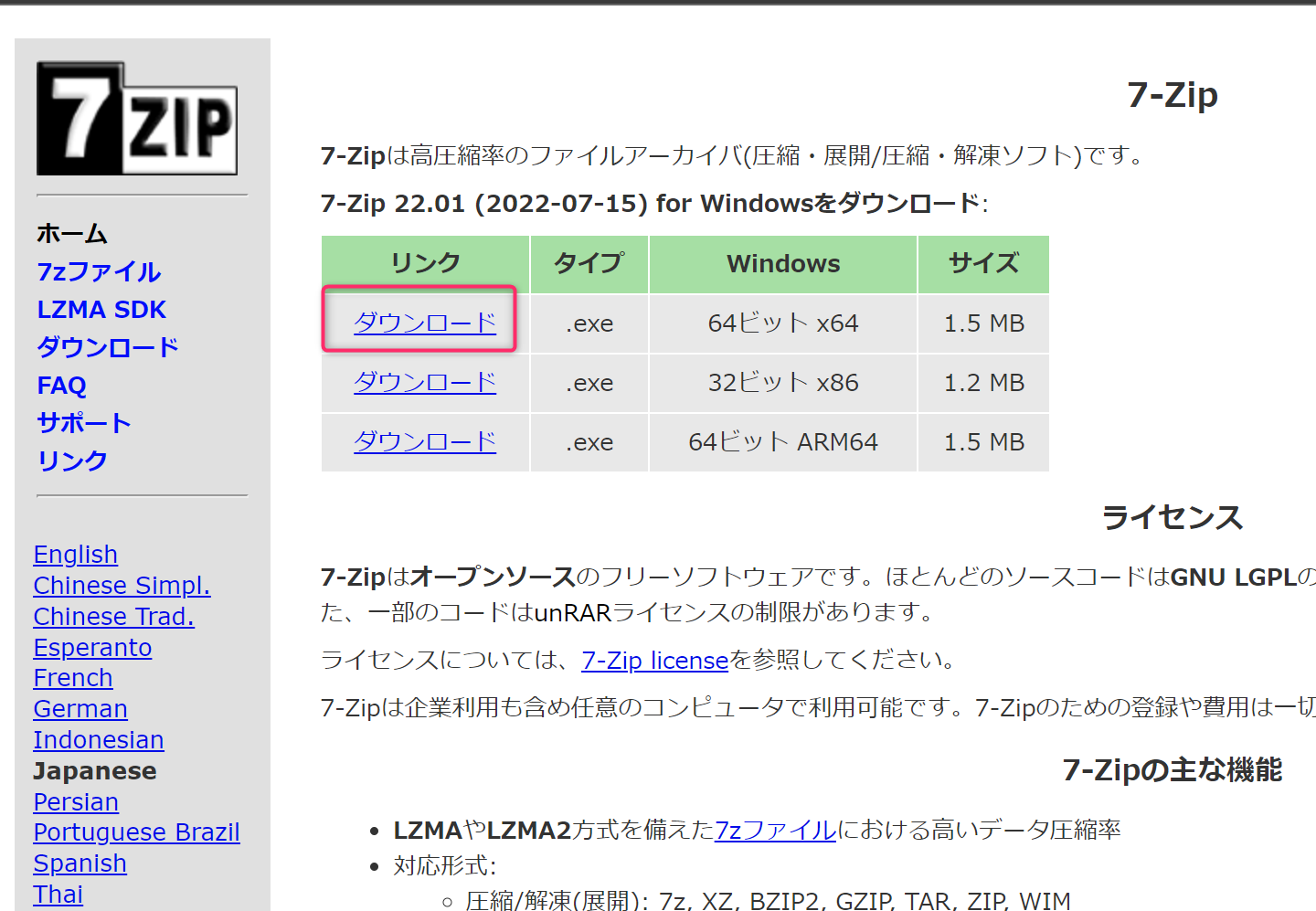1316x911 pixels.
Task: Download the 64-bit ARM64 .exe installer
Action: (x=425, y=441)
